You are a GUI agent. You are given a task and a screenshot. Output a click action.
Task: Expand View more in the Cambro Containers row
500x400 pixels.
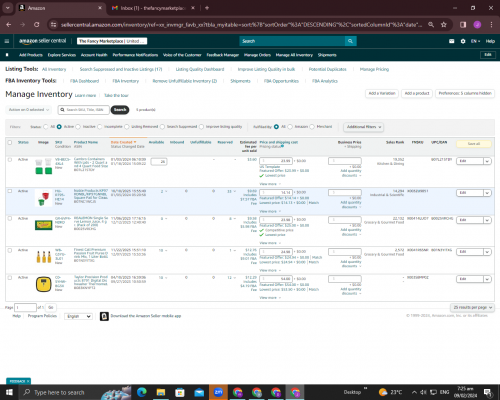[270, 184]
